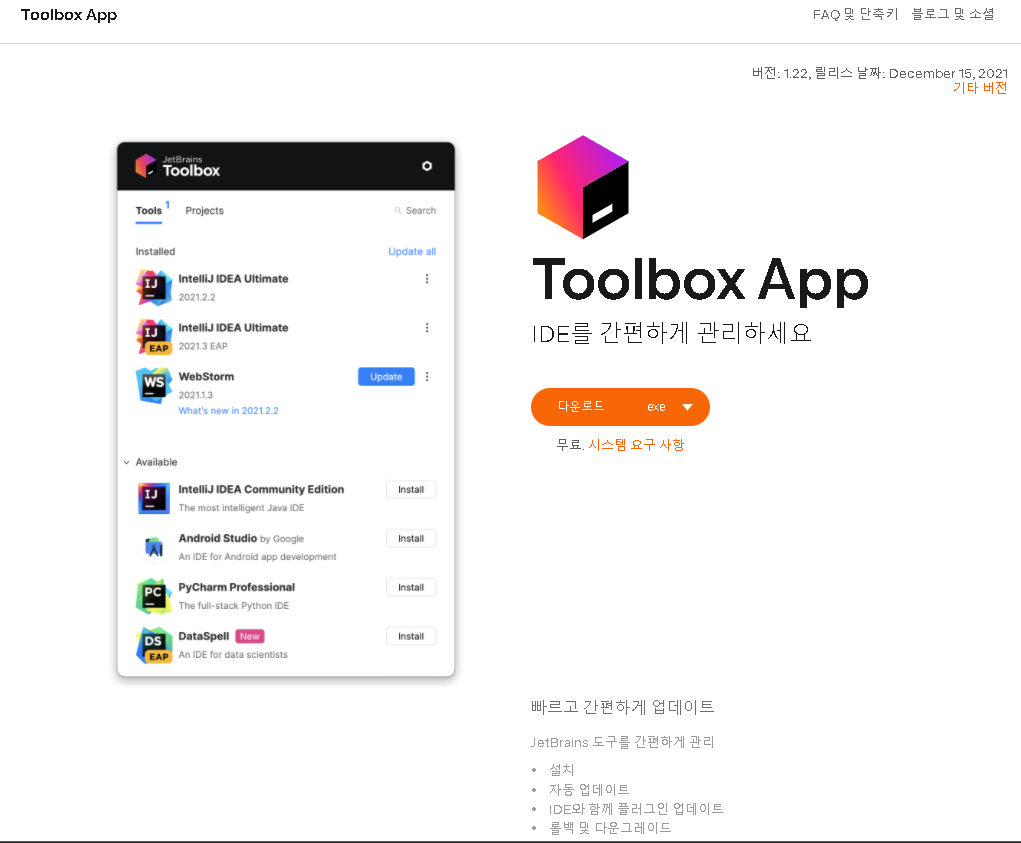Click the large Toolbox App cube logo

click(x=583, y=187)
